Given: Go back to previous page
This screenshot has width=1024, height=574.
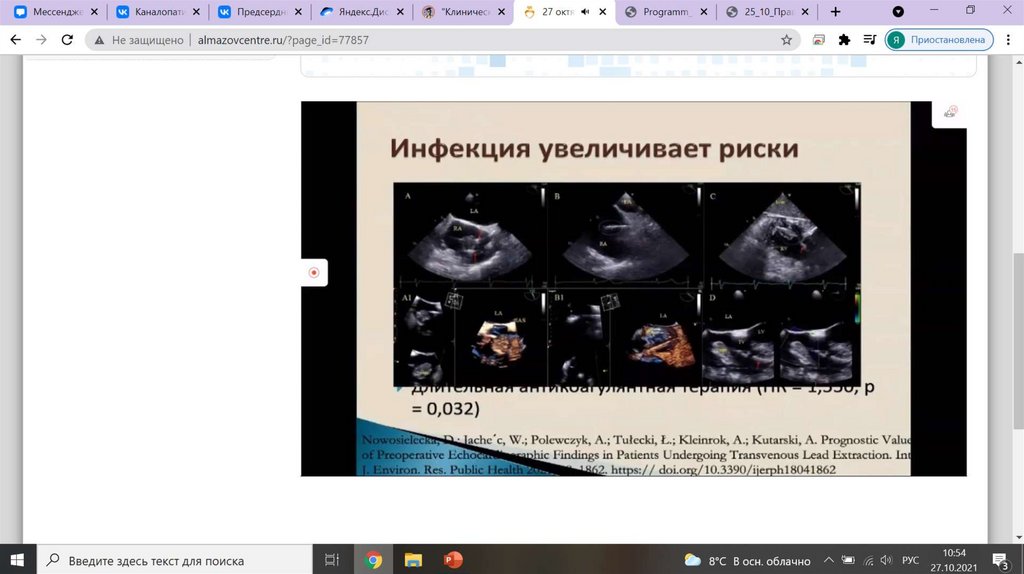Looking at the screenshot, I should pyautogui.click(x=16, y=40).
